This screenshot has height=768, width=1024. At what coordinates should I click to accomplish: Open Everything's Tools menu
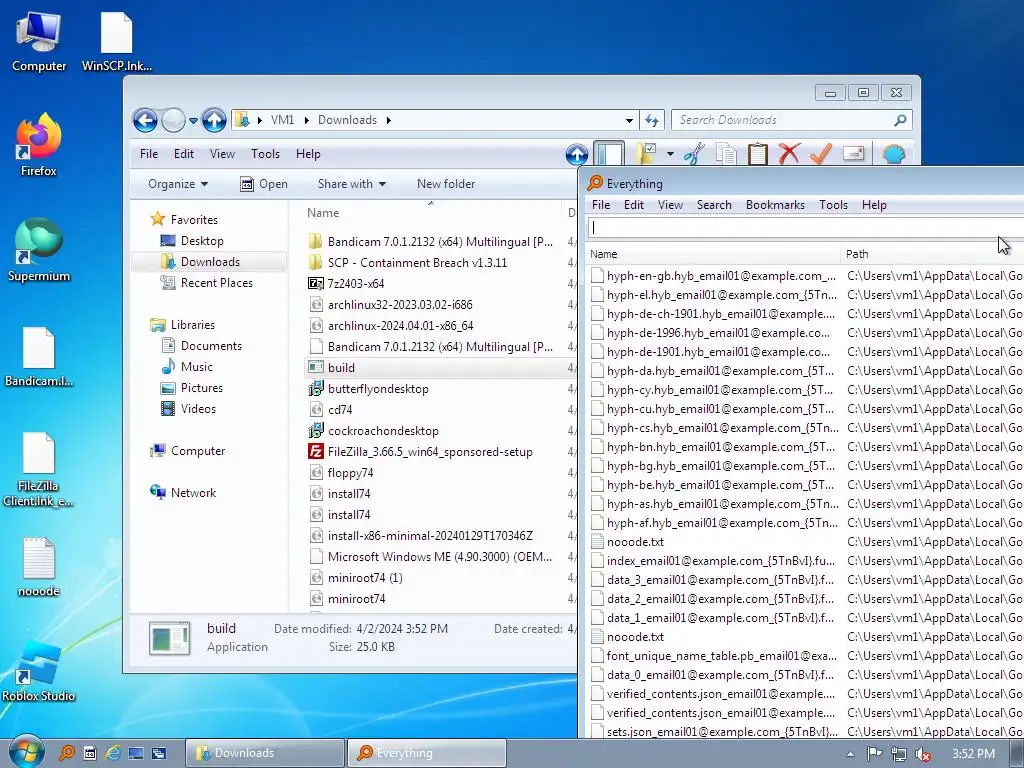pos(833,205)
